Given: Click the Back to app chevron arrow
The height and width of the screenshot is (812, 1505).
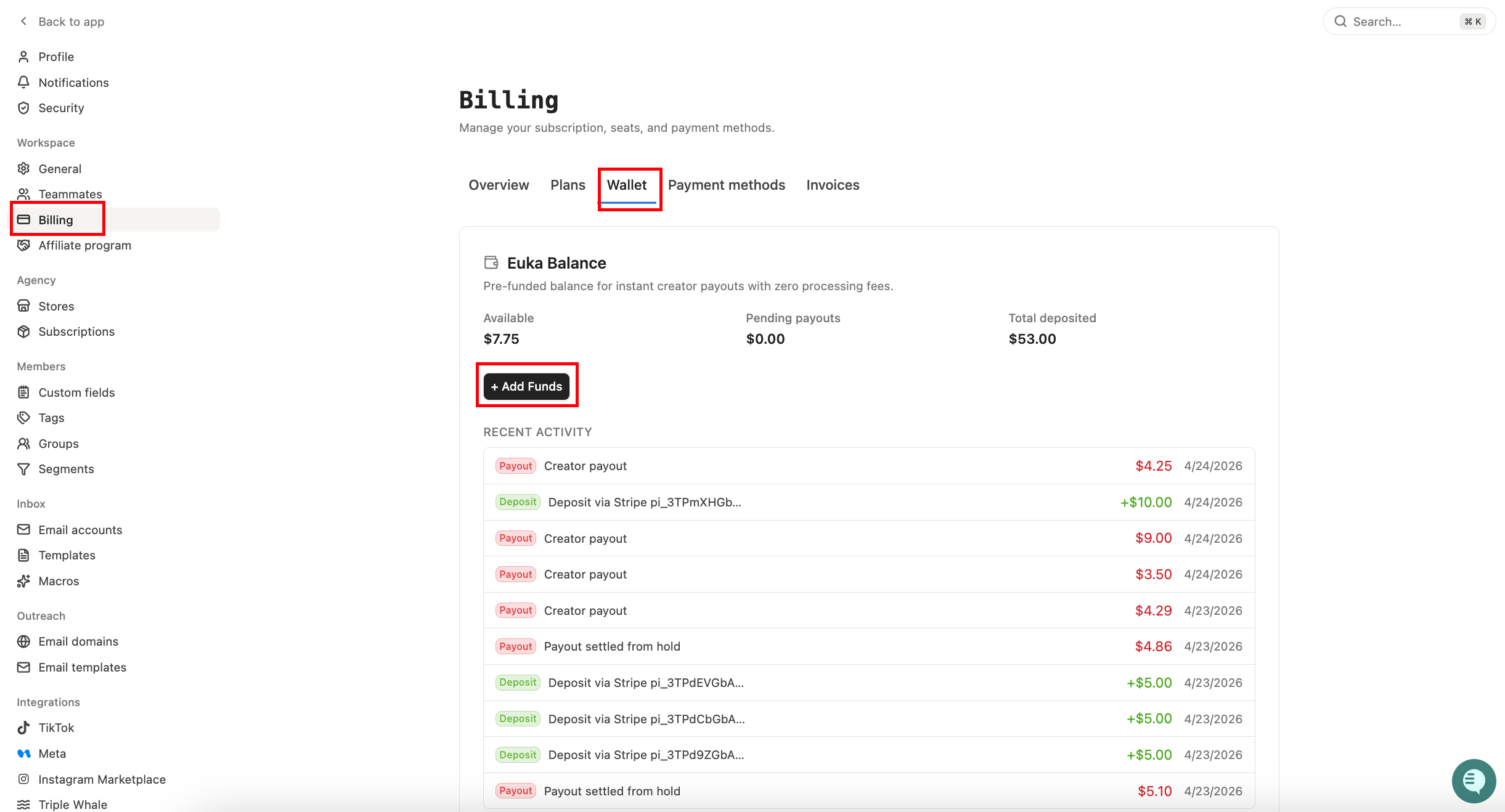Looking at the screenshot, I should (23, 22).
